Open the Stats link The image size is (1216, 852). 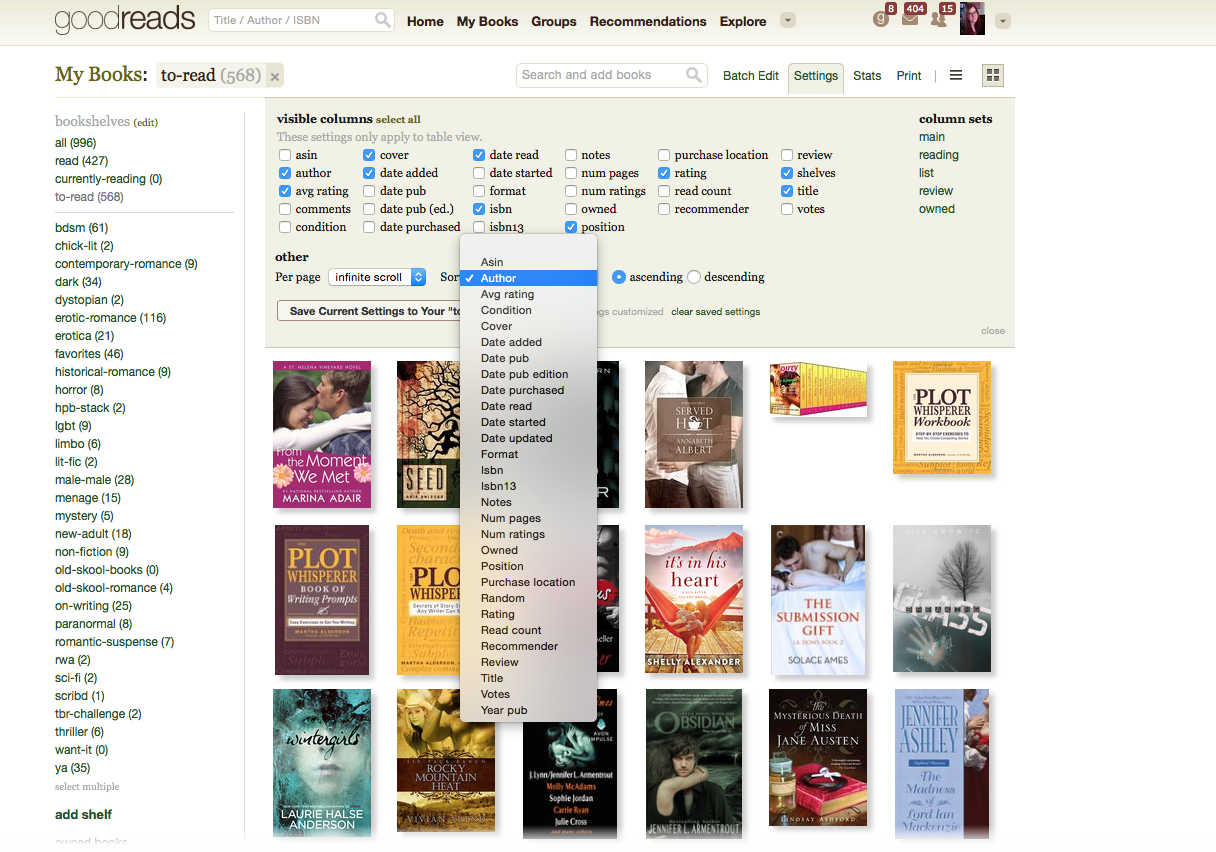867,75
